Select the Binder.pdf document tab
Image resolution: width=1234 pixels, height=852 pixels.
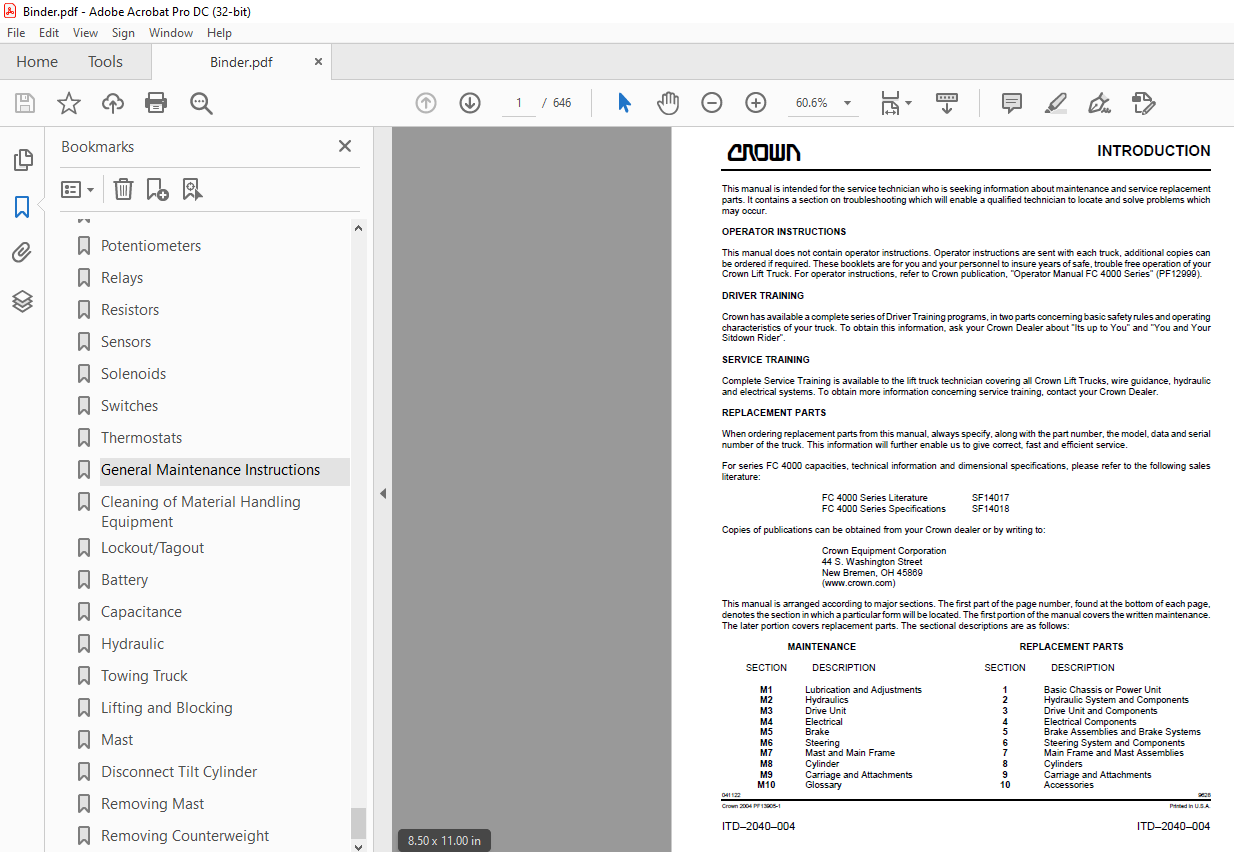pos(241,62)
